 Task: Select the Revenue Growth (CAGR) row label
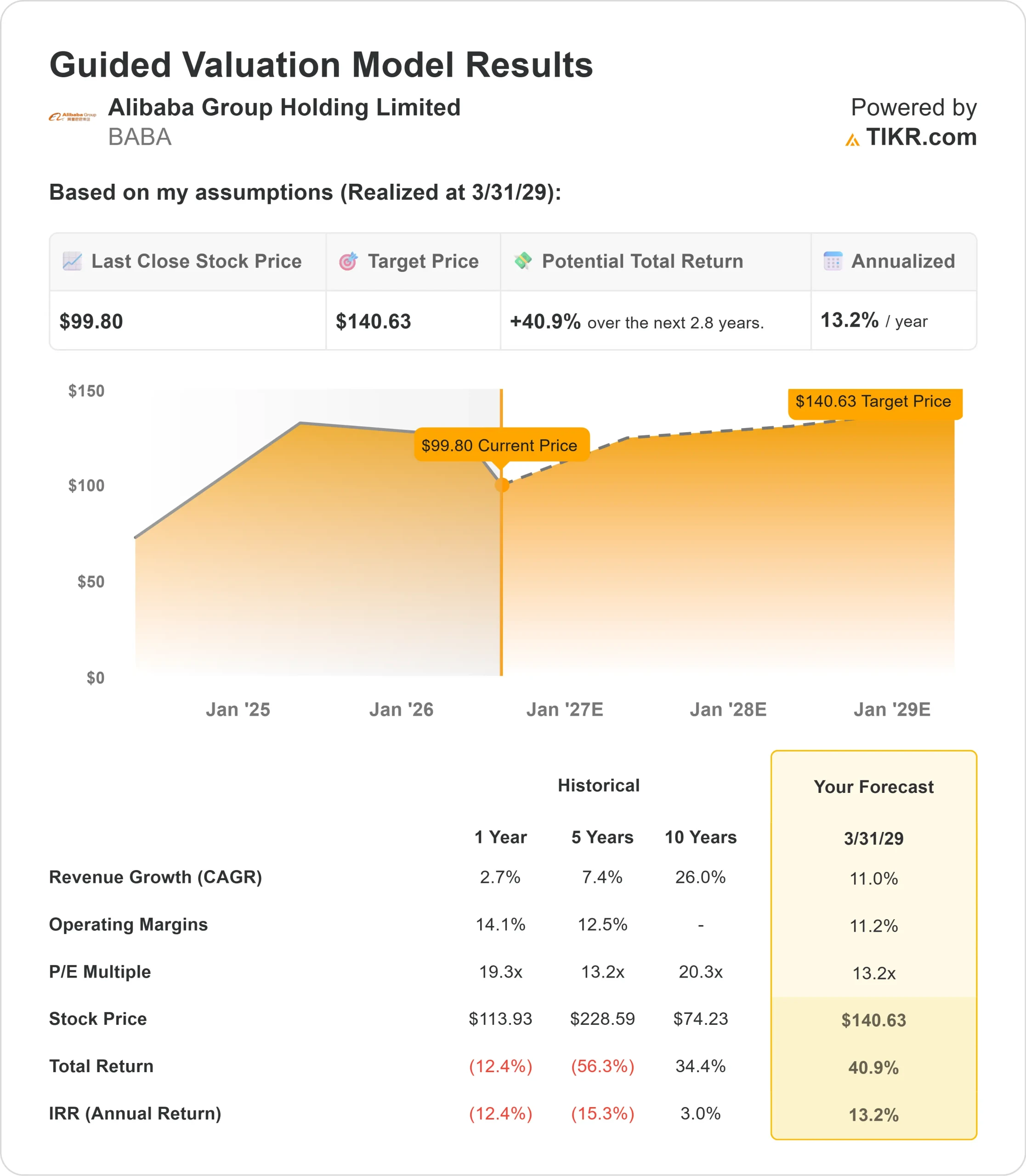click(x=156, y=877)
